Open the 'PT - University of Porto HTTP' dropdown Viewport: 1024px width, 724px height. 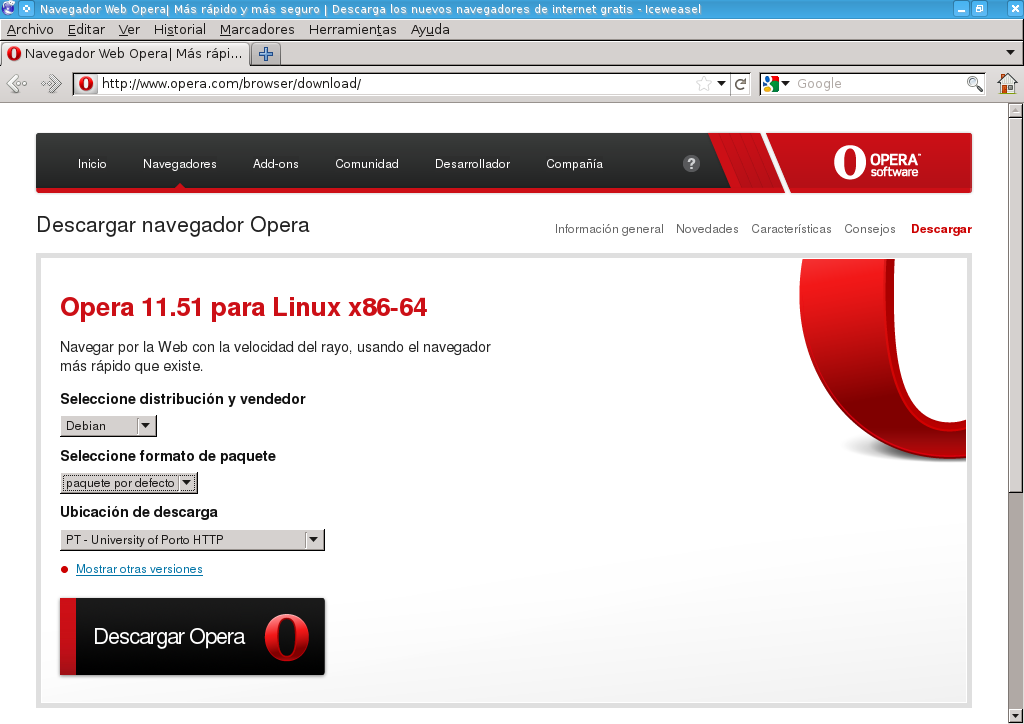click(x=192, y=540)
